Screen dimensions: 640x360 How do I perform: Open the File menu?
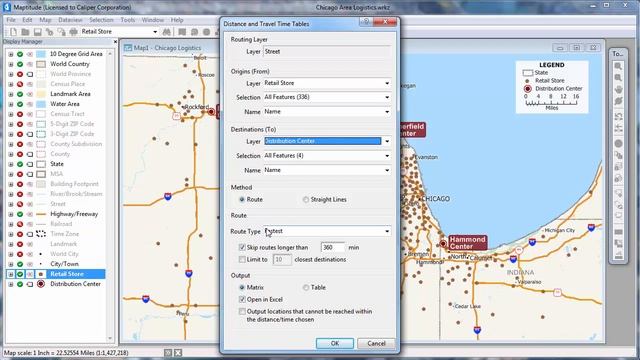tap(11, 20)
